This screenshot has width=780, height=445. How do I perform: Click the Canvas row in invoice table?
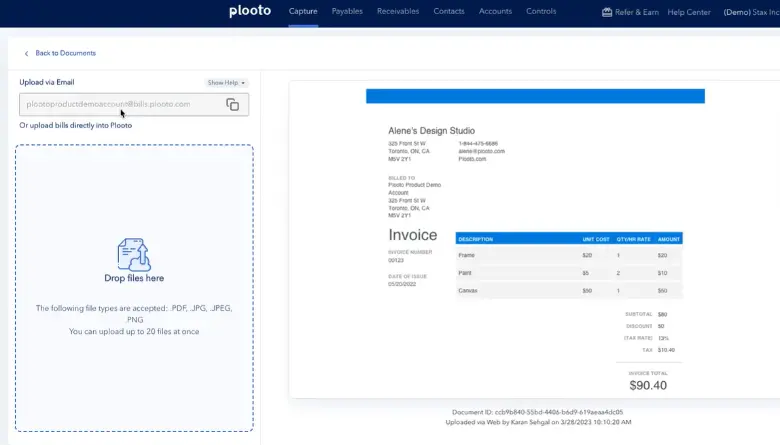tap(569, 291)
